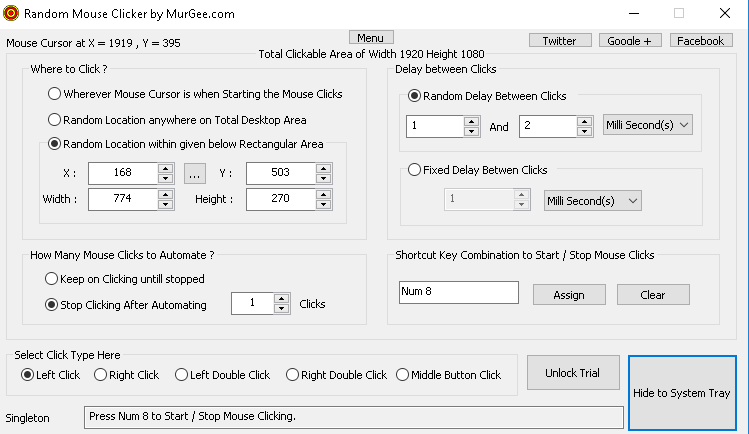
Task: Select Random Location anywhere on Total Desktop Area
Action: (55, 119)
